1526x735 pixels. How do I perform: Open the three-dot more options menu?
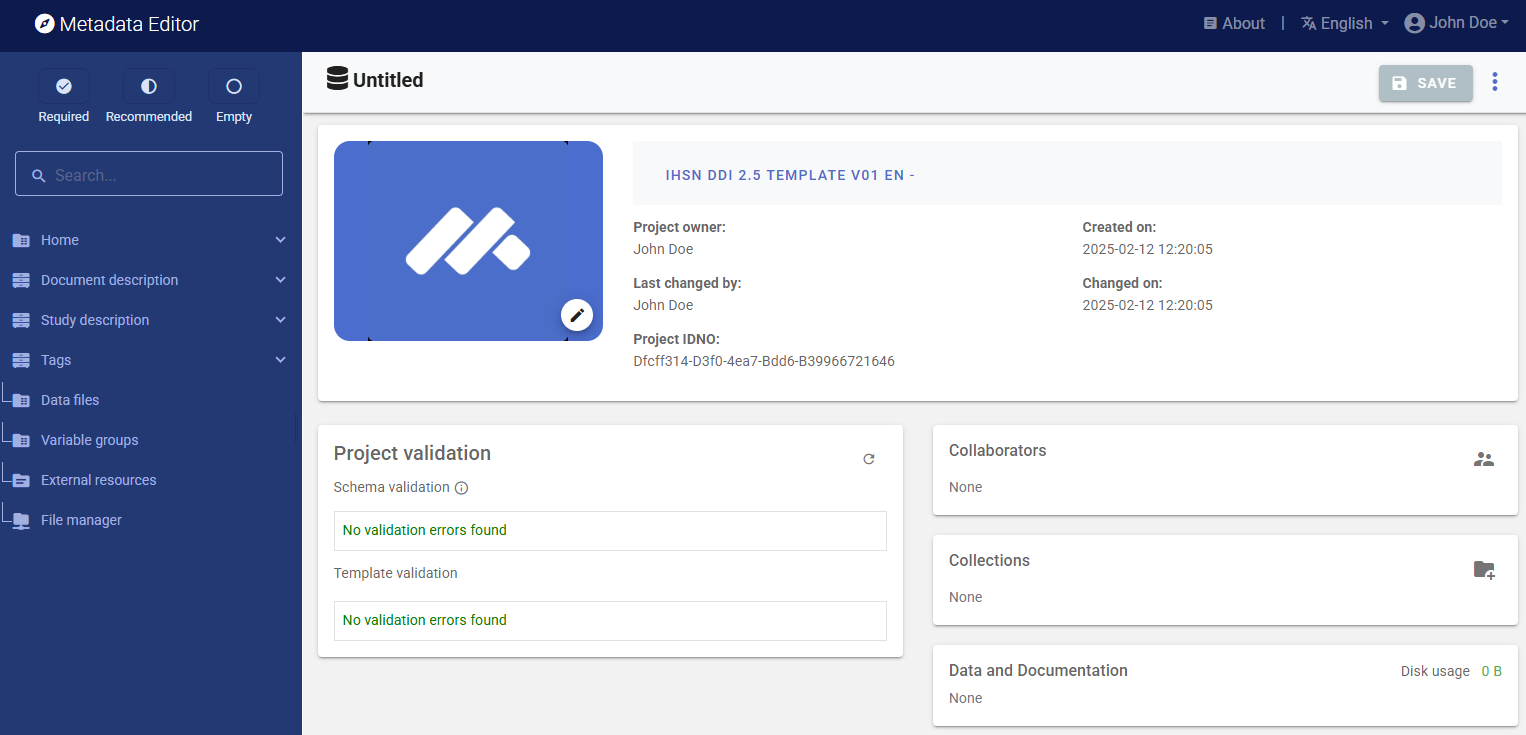1494,82
